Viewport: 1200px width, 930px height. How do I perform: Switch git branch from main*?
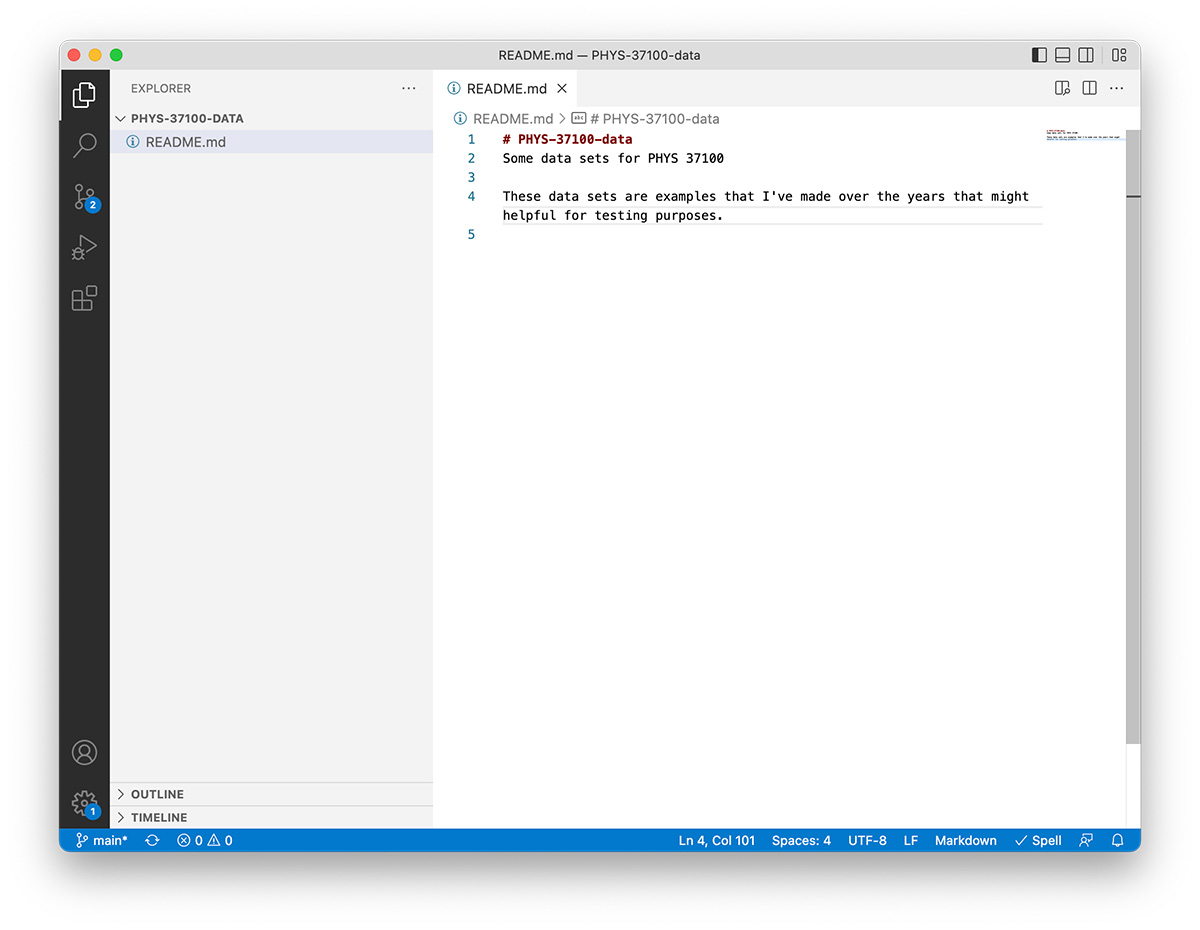click(x=102, y=840)
